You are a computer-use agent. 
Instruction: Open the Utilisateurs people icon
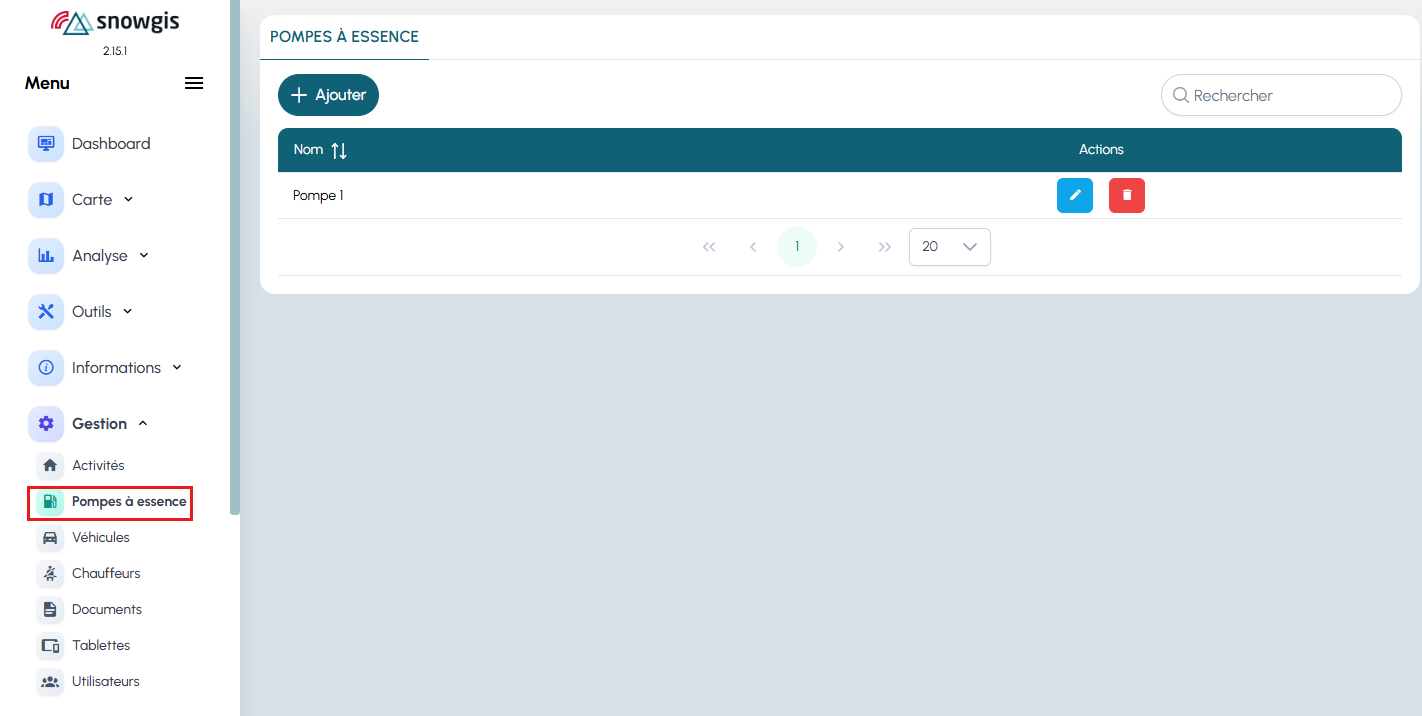coord(49,682)
